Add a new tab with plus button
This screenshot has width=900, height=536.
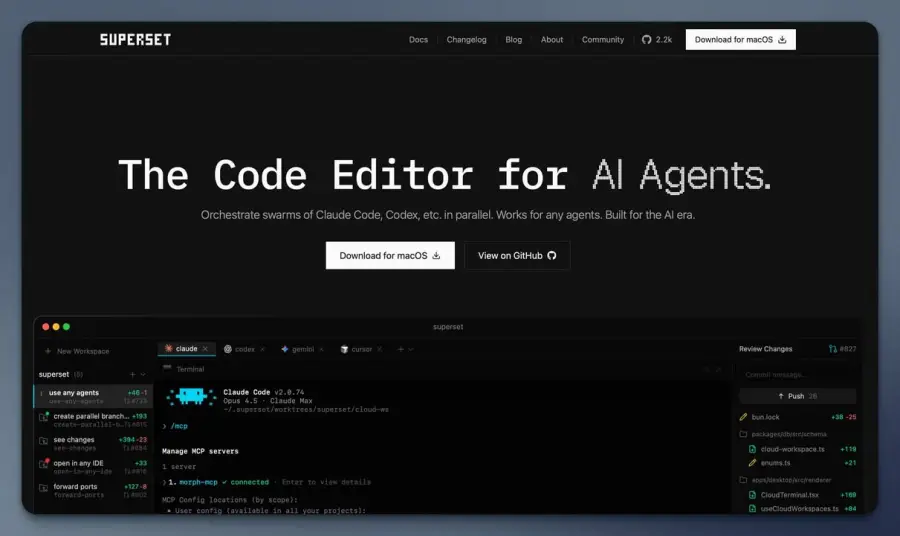pyautogui.click(x=401, y=349)
